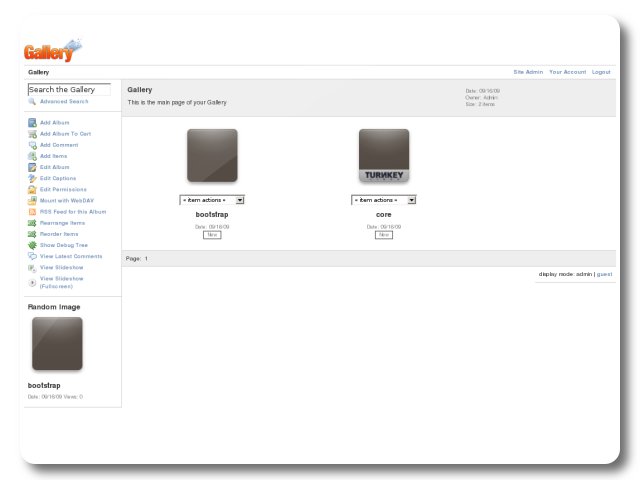The height and width of the screenshot is (480, 640).
Task: Click into the Search the Gallery field
Action: 69,89
